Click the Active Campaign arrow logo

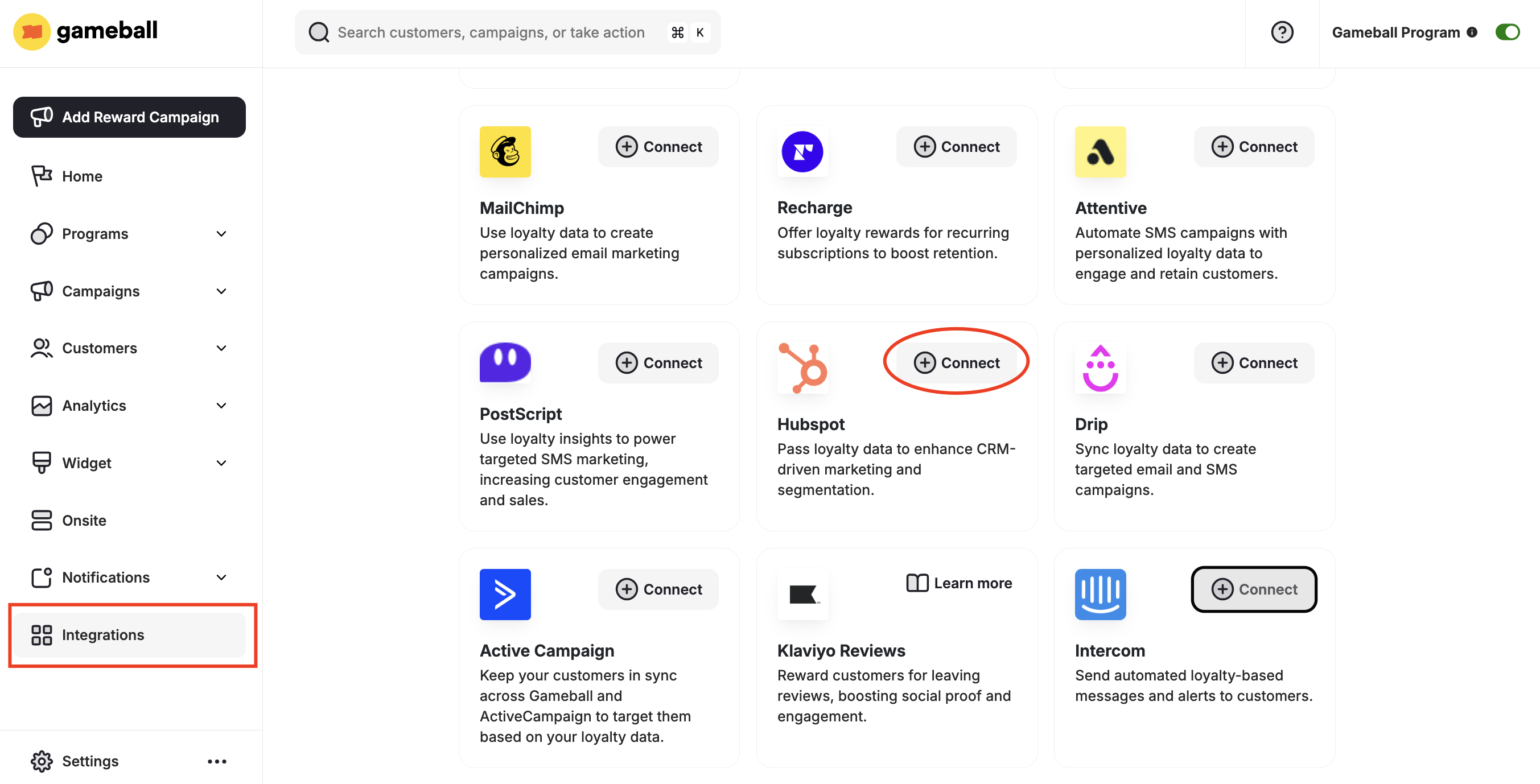(505, 594)
